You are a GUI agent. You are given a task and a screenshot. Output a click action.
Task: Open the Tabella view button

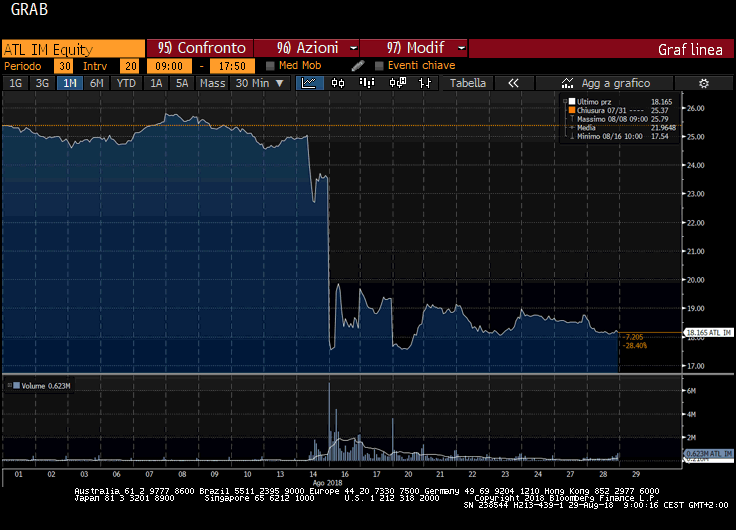[x=468, y=83]
